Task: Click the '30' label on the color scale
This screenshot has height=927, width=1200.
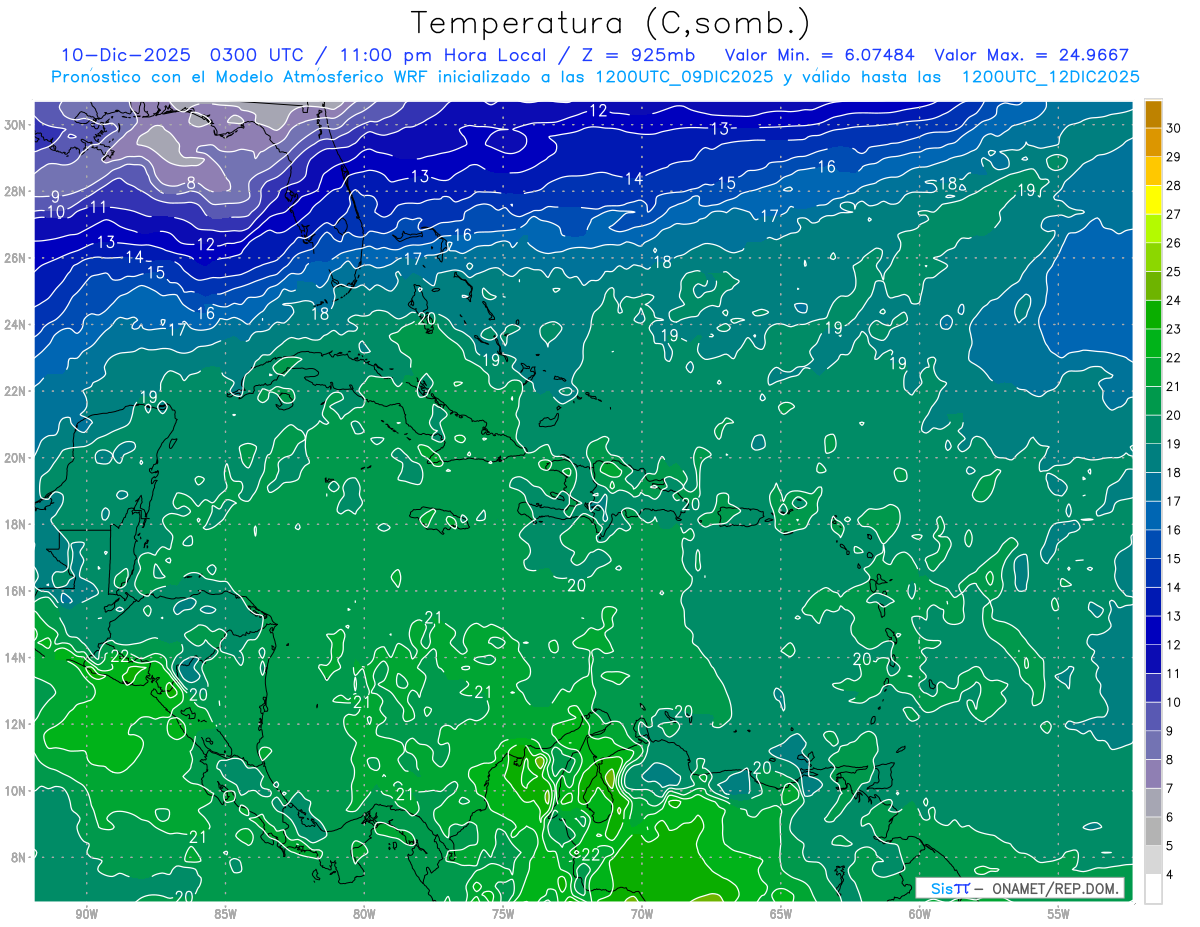Action: click(x=1174, y=128)
